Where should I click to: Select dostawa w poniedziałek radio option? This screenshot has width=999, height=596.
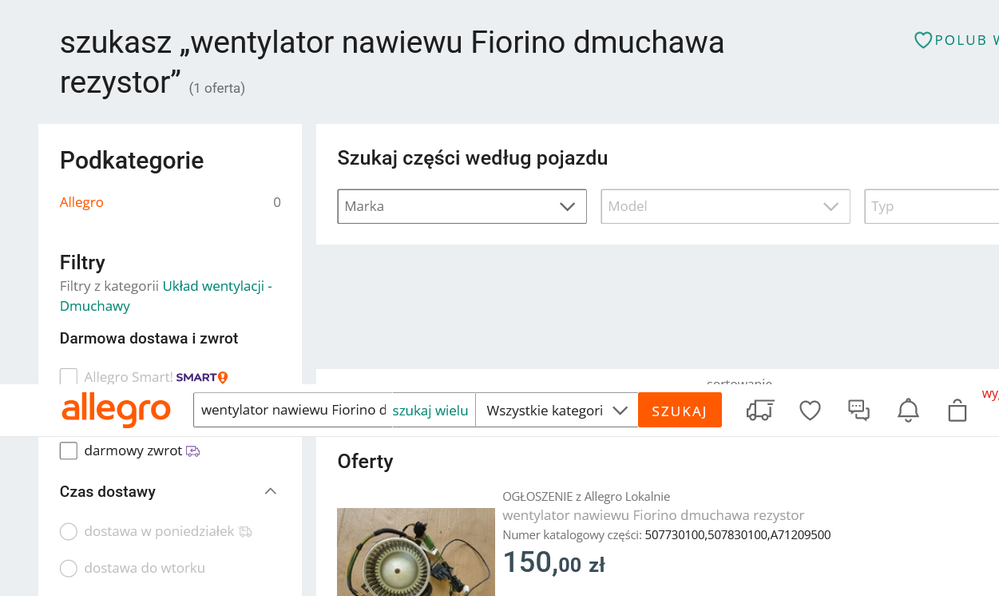click(x=68, y=531)
